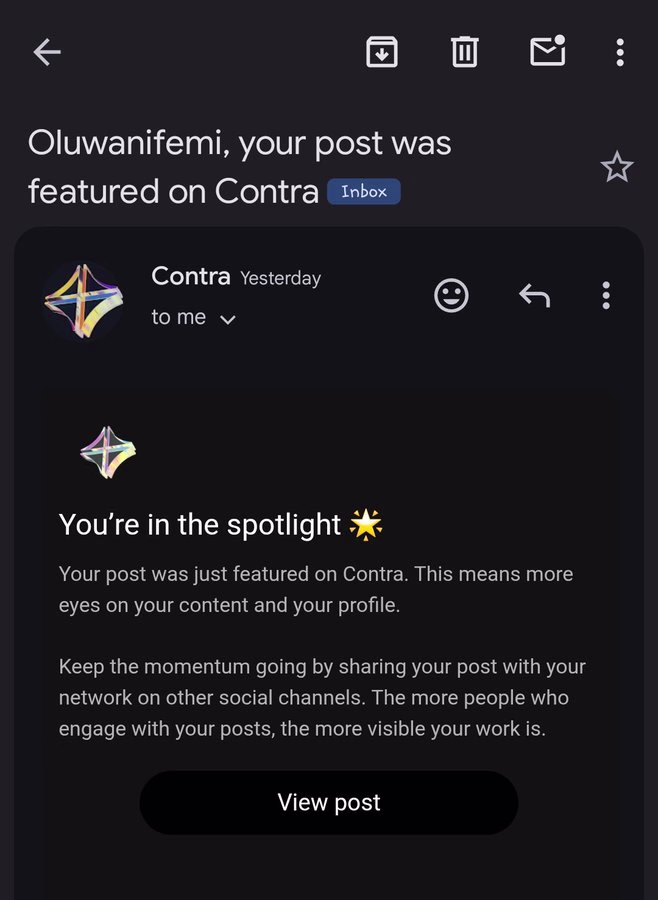Open the Contra sender name
Viewport: 658px width, 900px height.
(190, 277)
